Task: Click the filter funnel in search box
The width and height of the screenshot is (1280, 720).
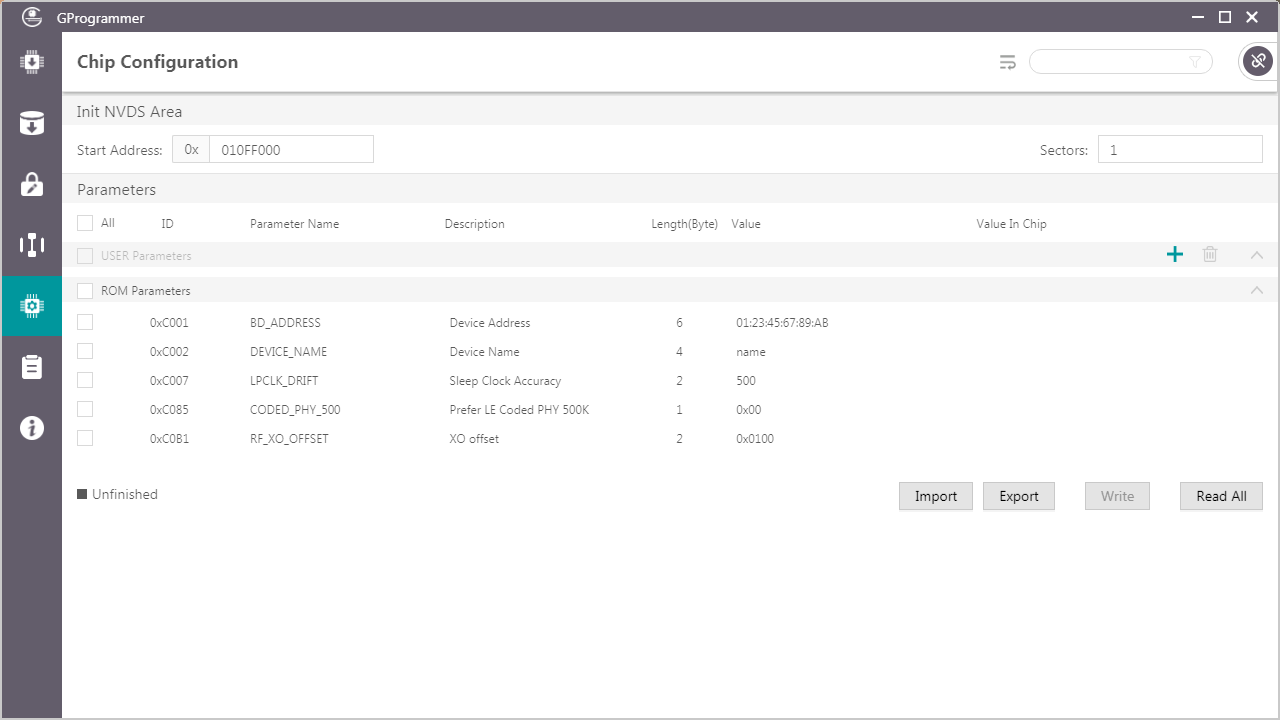Action: (x=1195, y=62)
